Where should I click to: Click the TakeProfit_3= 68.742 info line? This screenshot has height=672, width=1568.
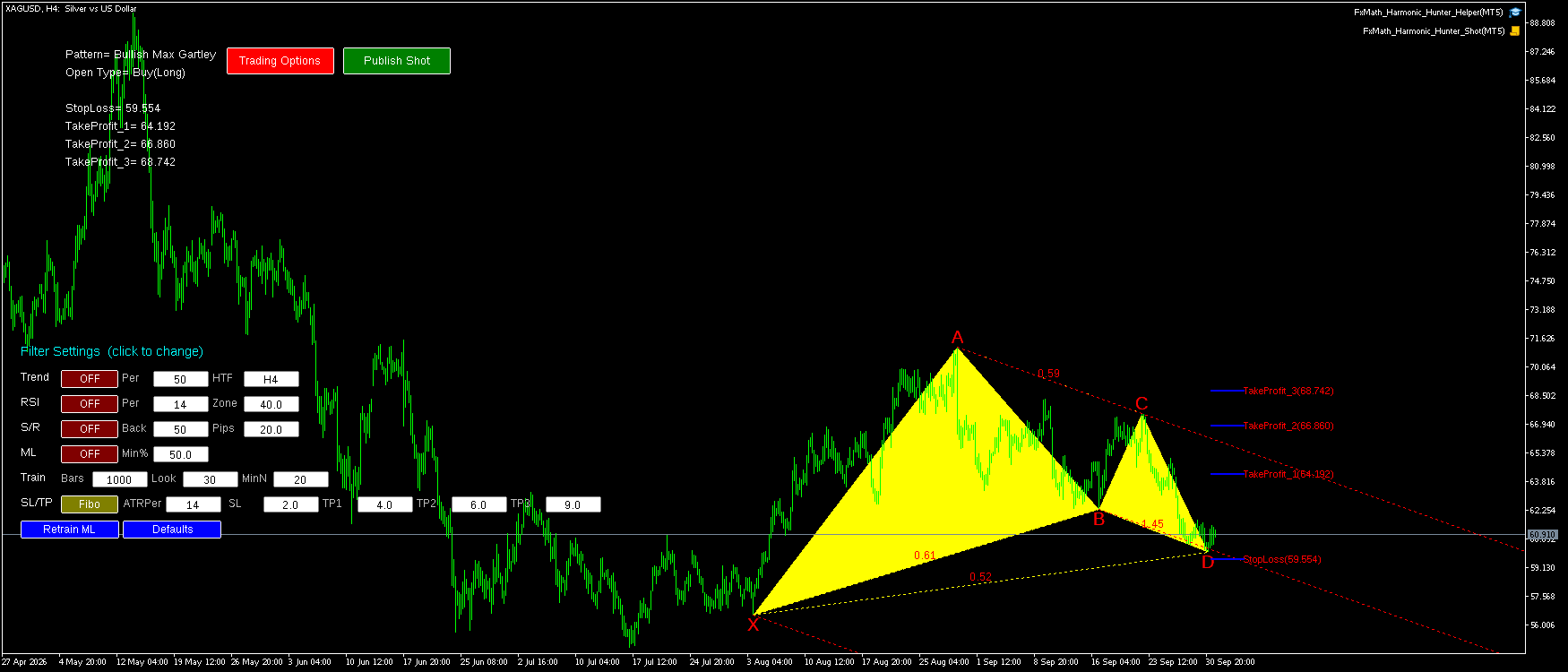[x=120, y=162]
